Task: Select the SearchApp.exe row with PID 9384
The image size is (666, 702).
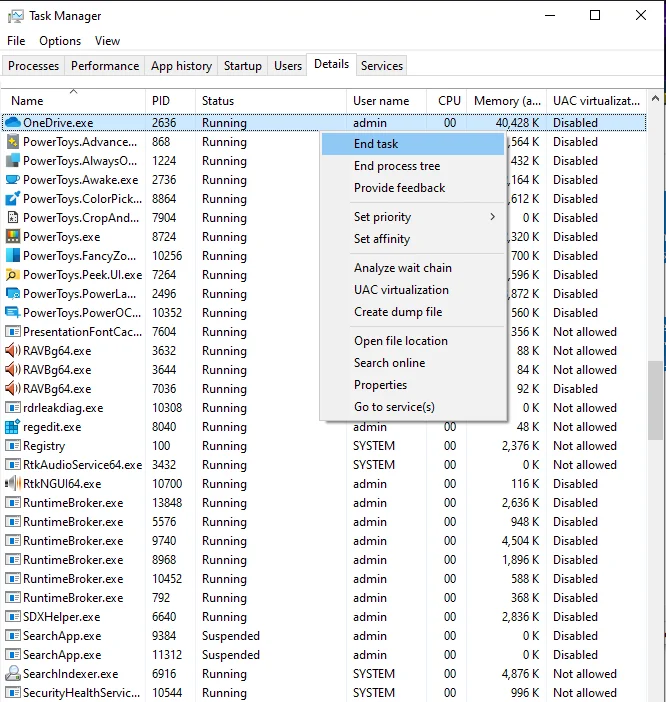Action: [324, 636]
